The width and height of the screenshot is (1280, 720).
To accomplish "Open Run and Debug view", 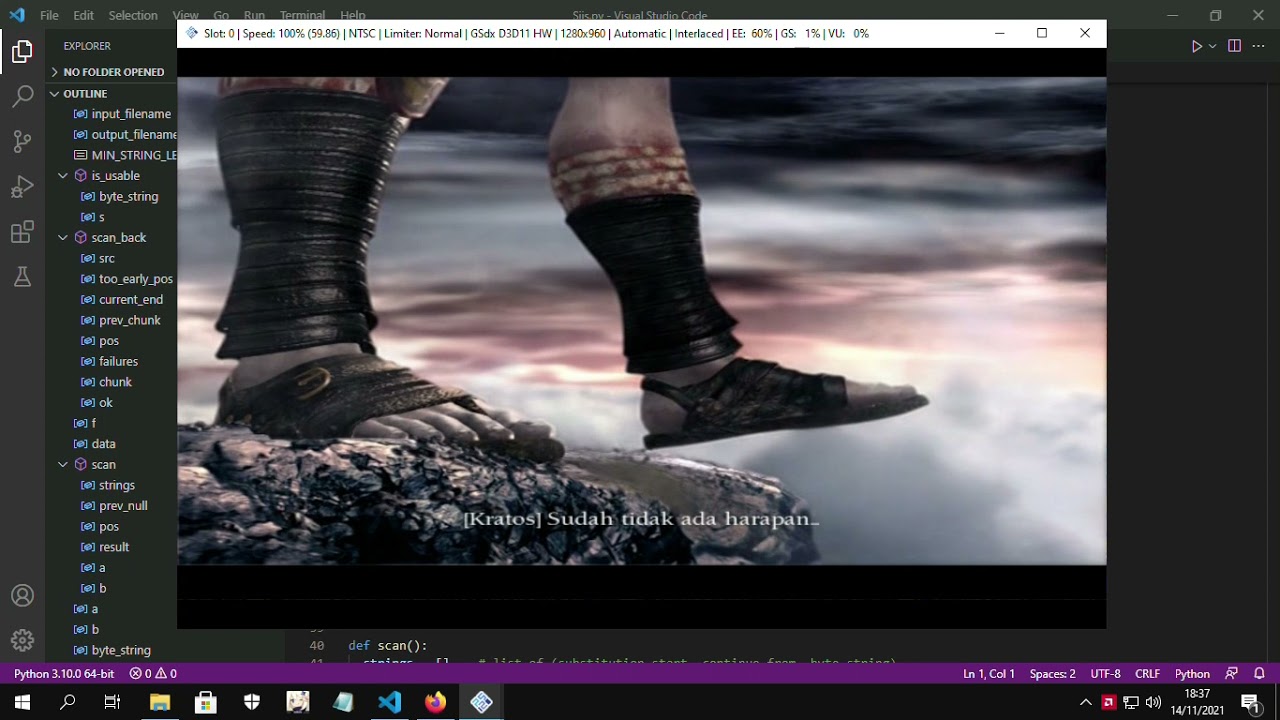I will (22, 188).
